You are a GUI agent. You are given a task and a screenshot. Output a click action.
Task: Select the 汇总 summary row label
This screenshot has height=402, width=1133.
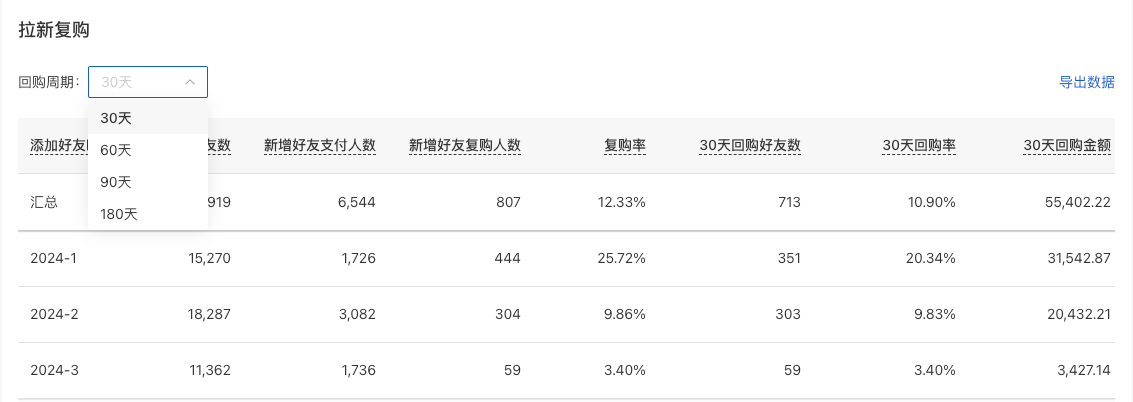point(44,202)
